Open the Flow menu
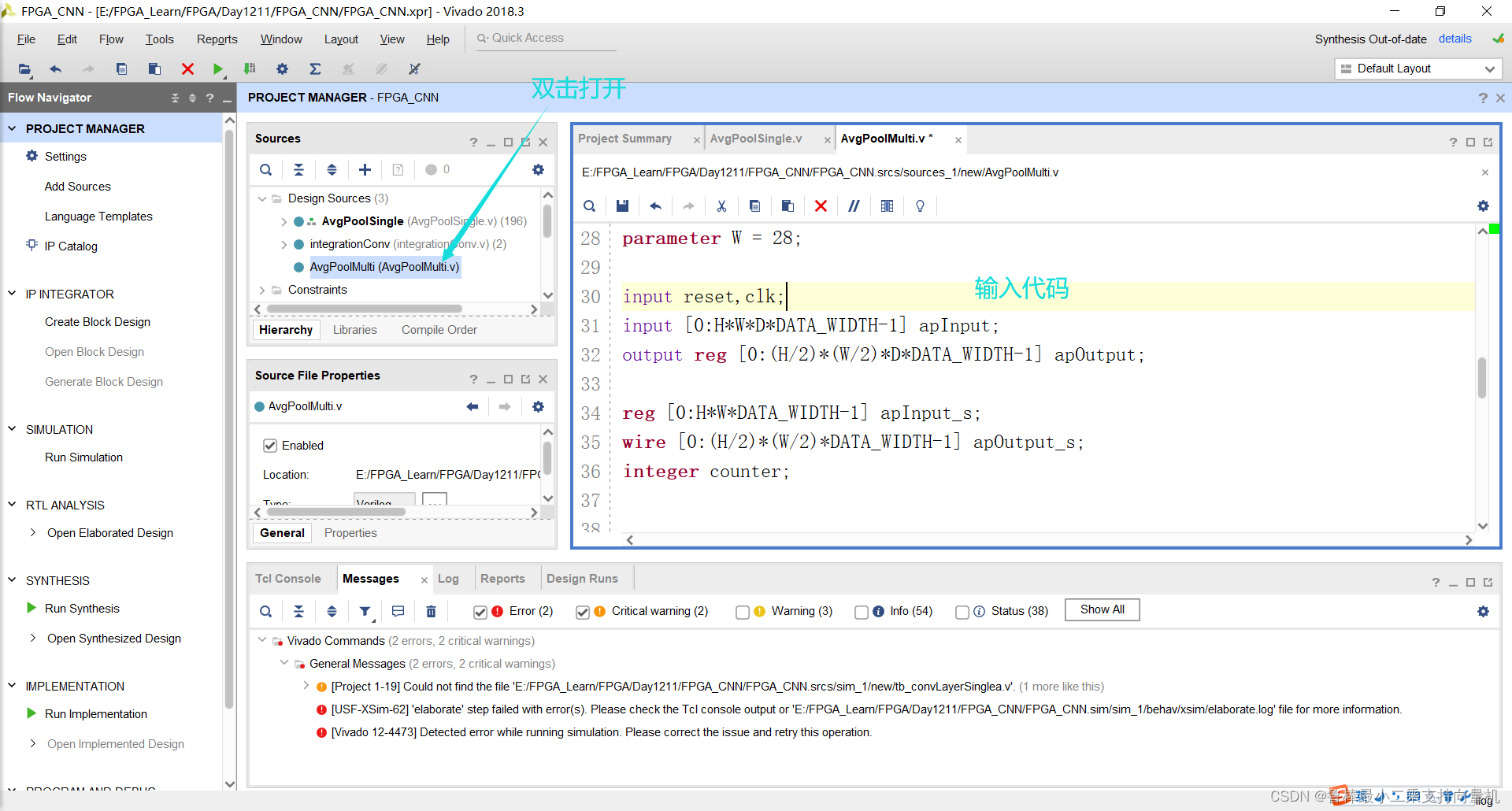The image size is (1512, 811). [x=111, y=39]
